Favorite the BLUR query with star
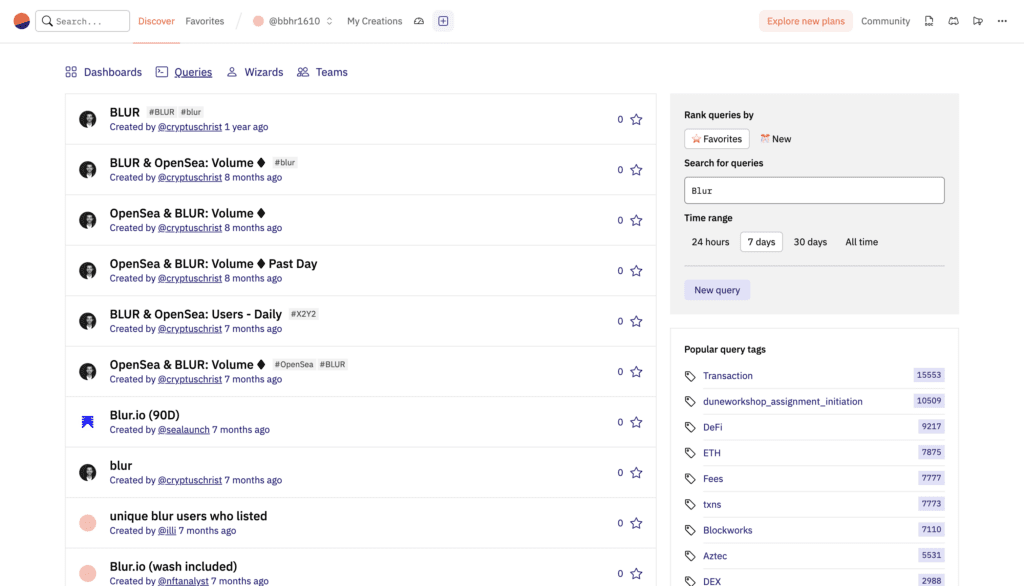1024x586 pixels. 636,120
